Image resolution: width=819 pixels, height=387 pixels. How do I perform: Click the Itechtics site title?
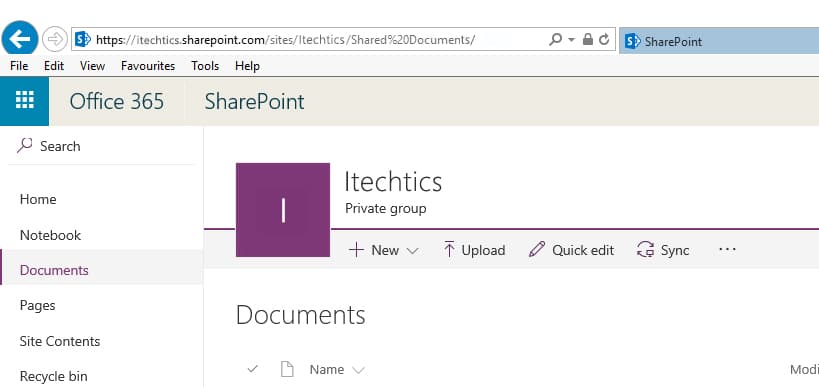tap(393, 182)
